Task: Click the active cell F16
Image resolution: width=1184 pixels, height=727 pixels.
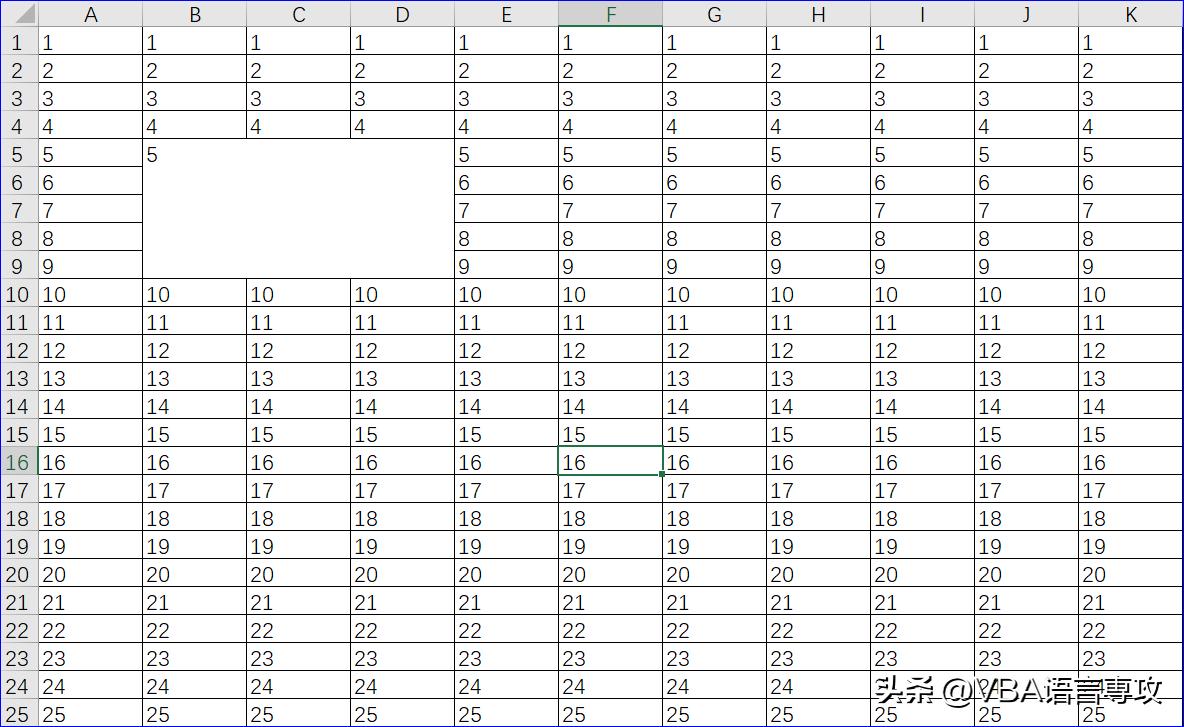Action: pos(610,462)
